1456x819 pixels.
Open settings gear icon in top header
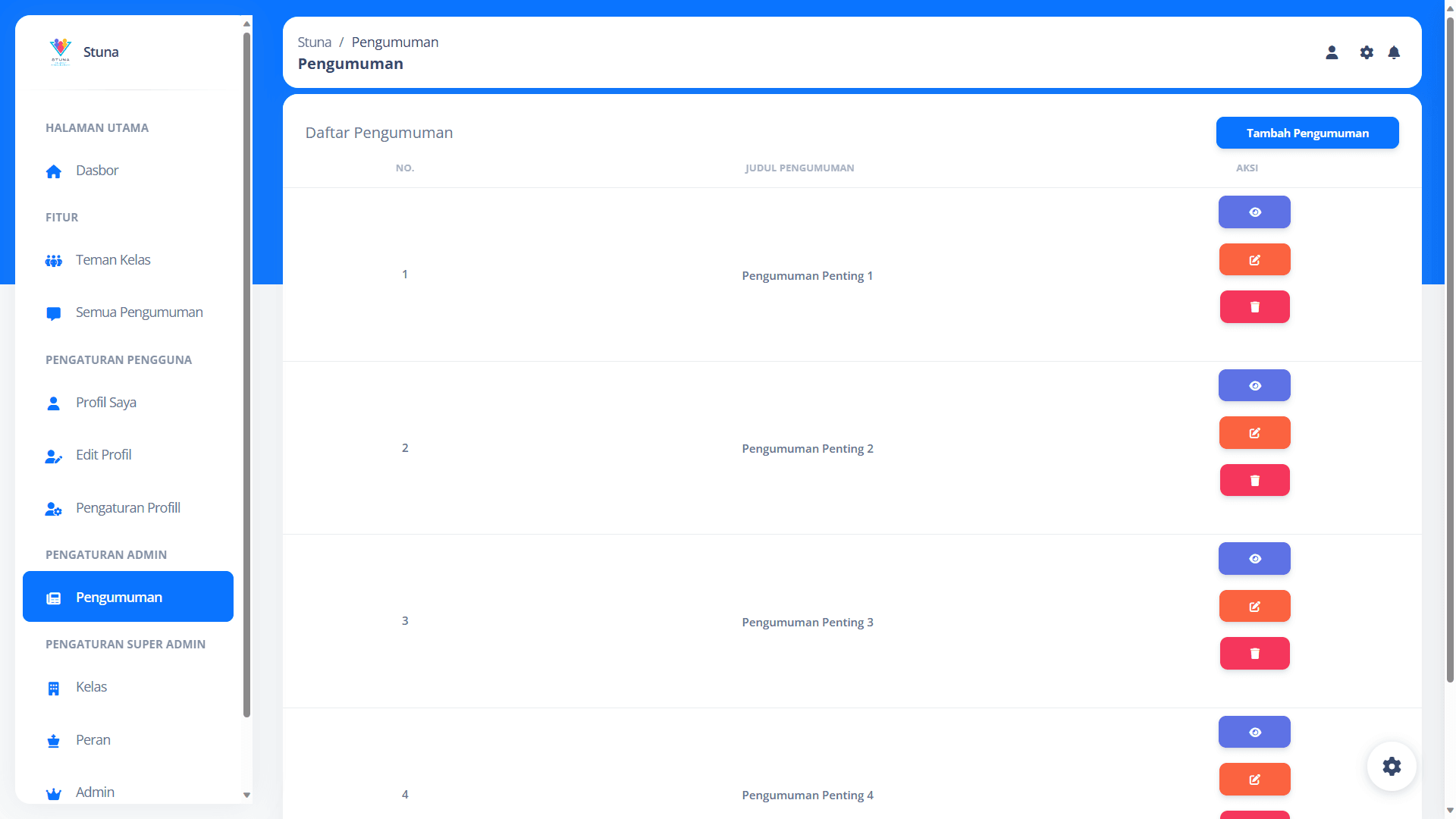(1367, 52)
